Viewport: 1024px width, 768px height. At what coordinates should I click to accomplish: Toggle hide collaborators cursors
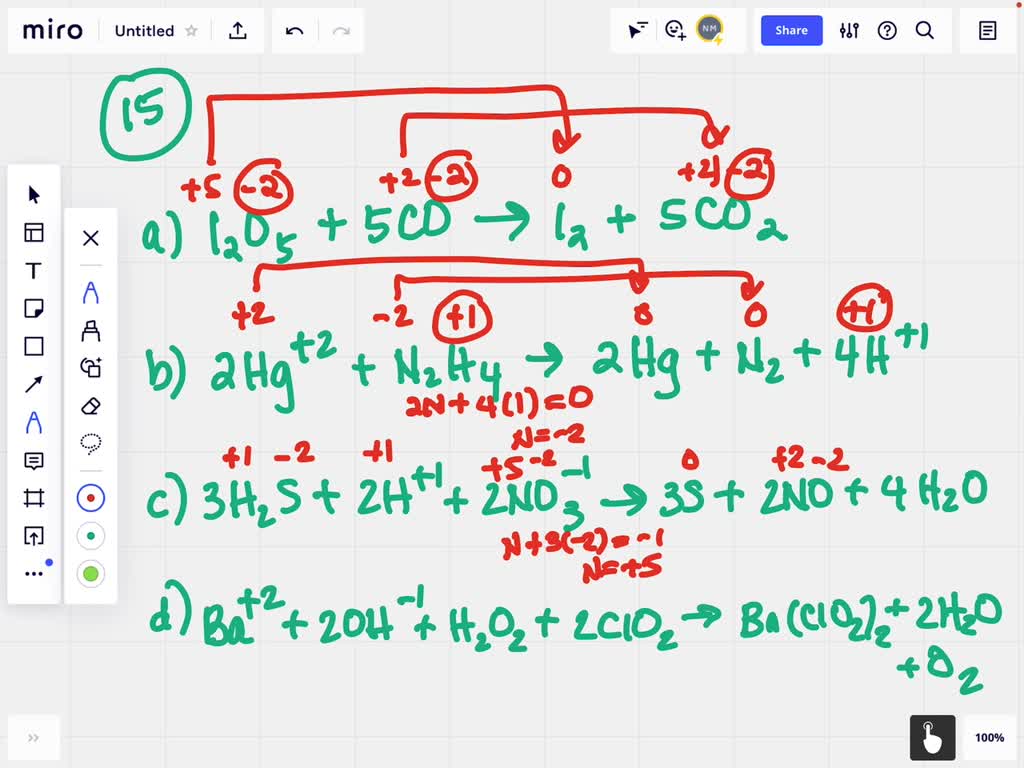[x=637, y=31]
